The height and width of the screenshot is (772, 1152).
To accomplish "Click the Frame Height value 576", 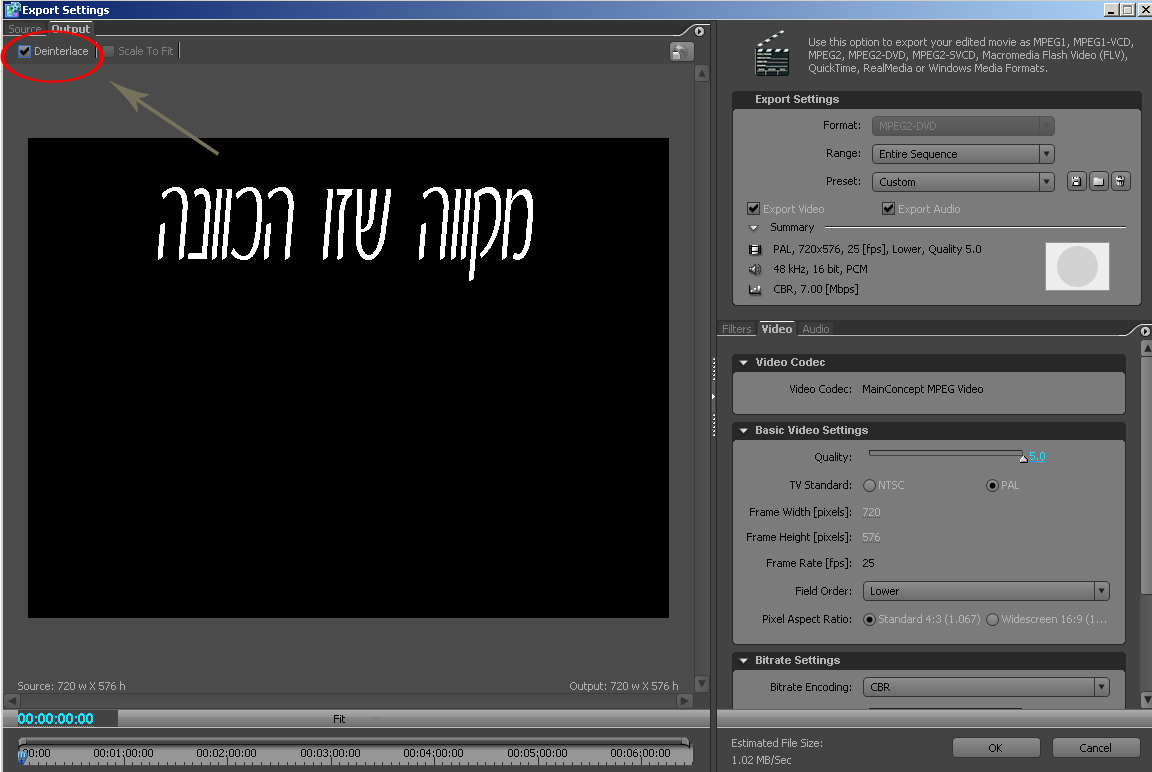I will pyautogui.click(x=871, y=537).
